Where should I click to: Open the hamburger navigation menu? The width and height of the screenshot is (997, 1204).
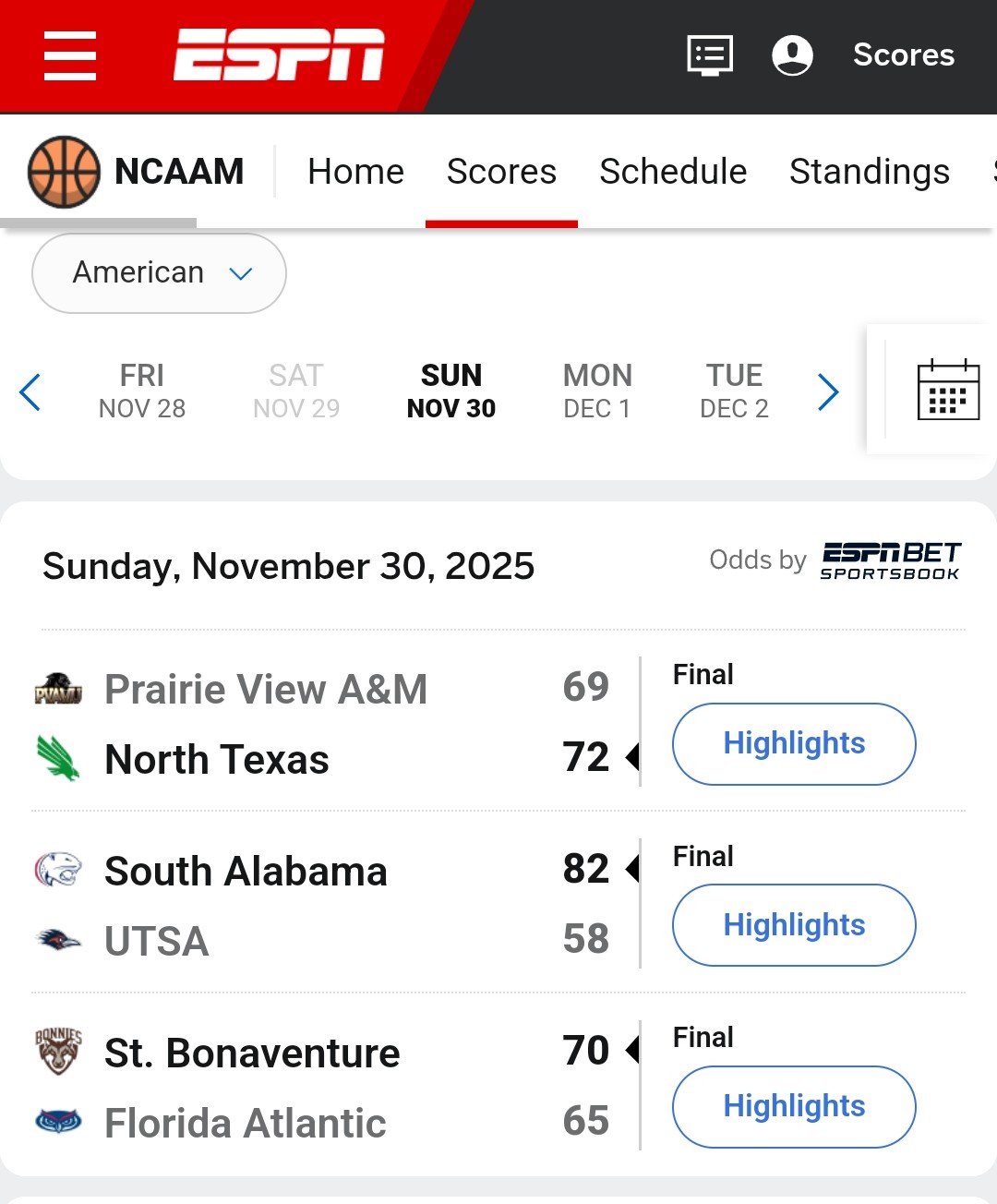pos(70,55)
